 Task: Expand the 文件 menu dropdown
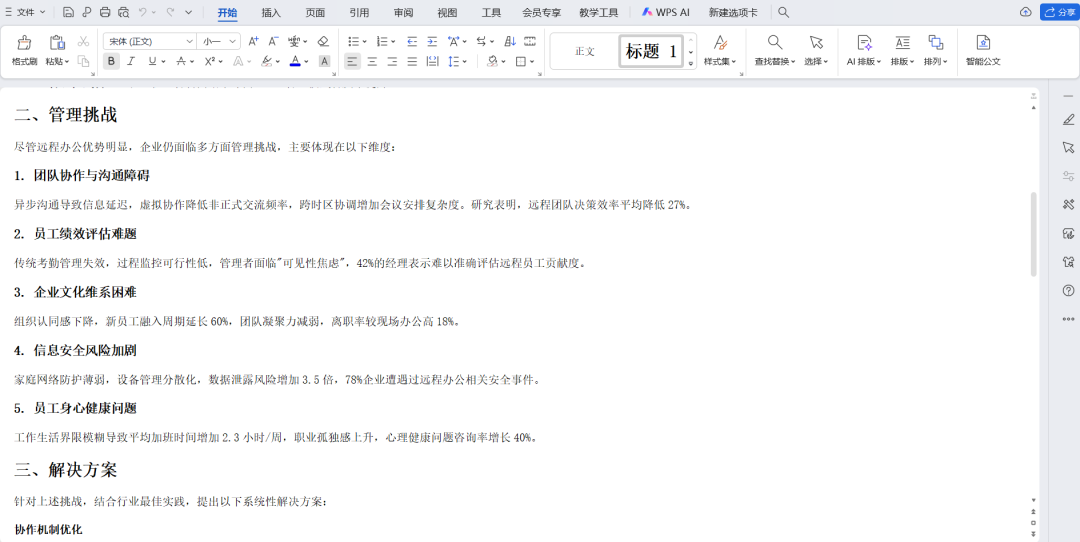(25, 12)
